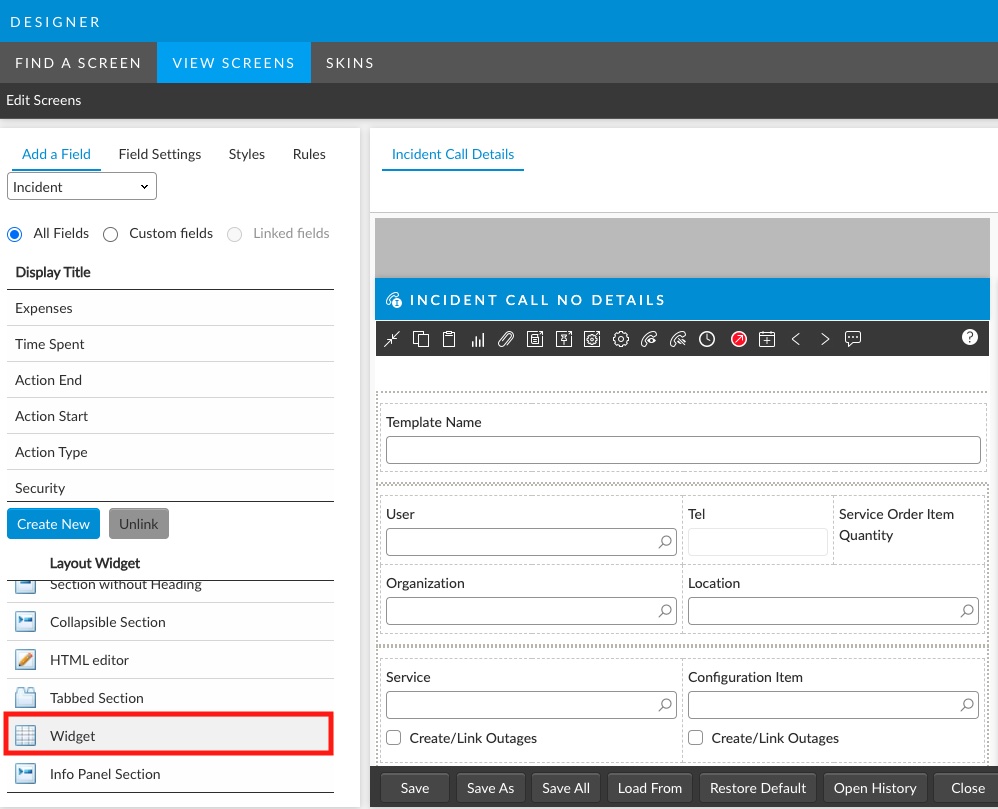The image size is (998, 809).
Task: Click the search icon in User field
Action: 665,542
